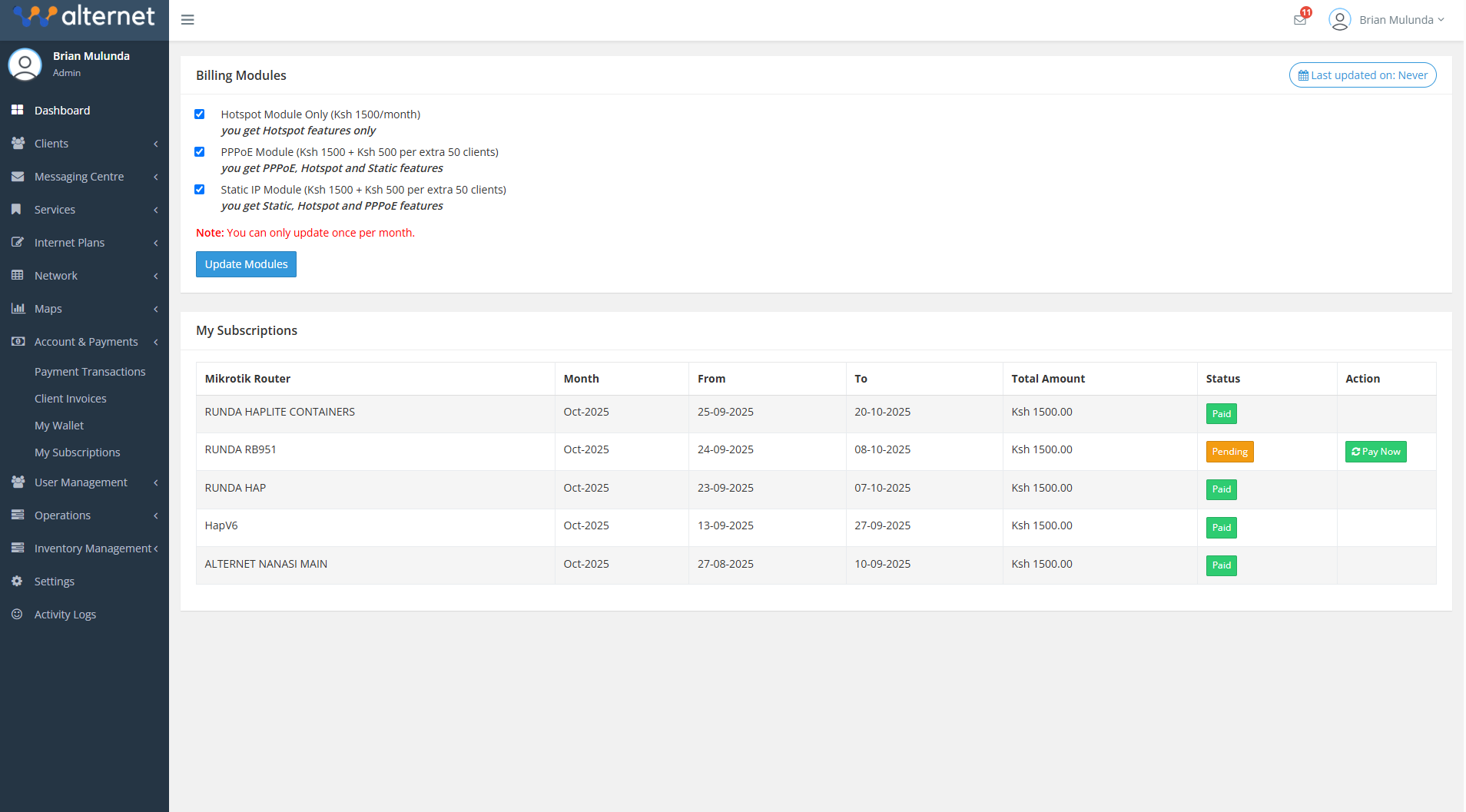Click the Update Modules button

click(246, 263)
